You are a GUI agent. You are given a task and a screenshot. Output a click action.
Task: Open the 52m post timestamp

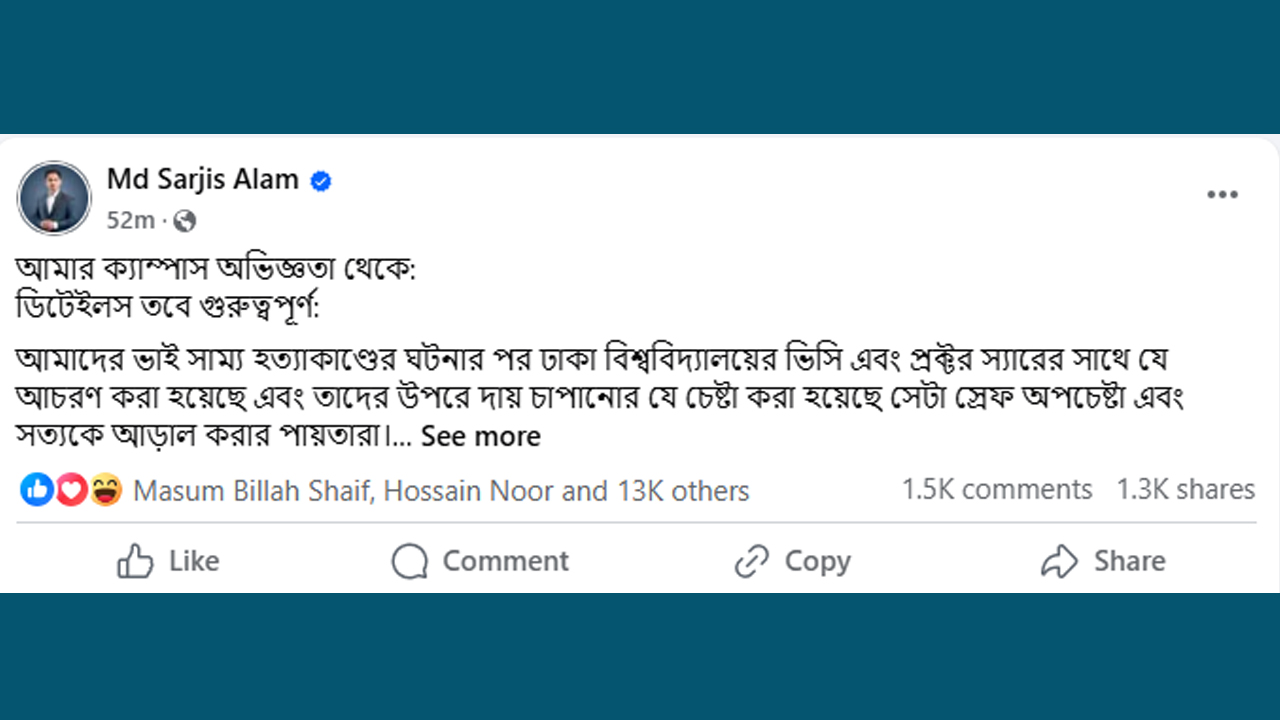click(x=130, y=220)
